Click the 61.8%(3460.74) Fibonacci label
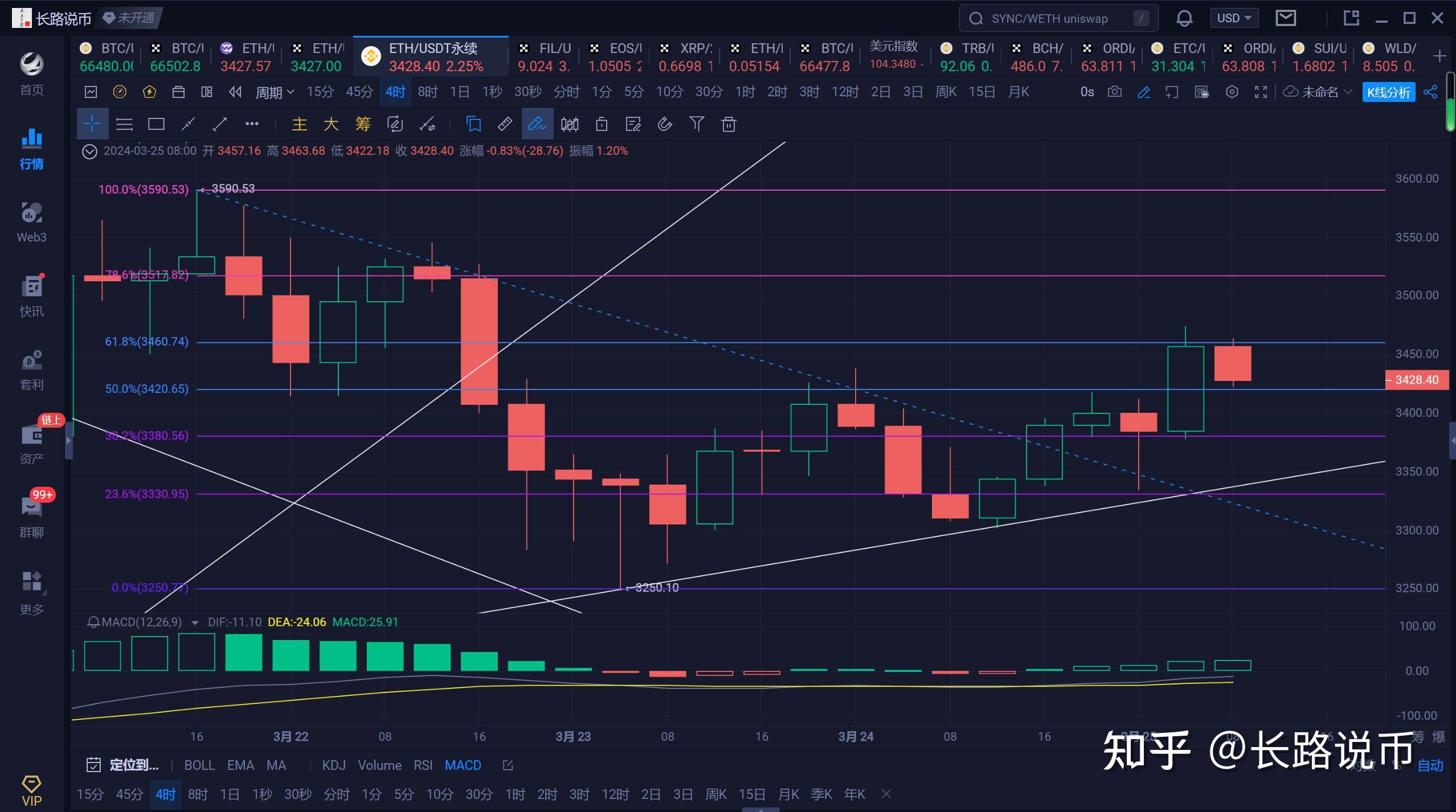This screenshot has height=812, width=1456. click(x=146, y=342)
